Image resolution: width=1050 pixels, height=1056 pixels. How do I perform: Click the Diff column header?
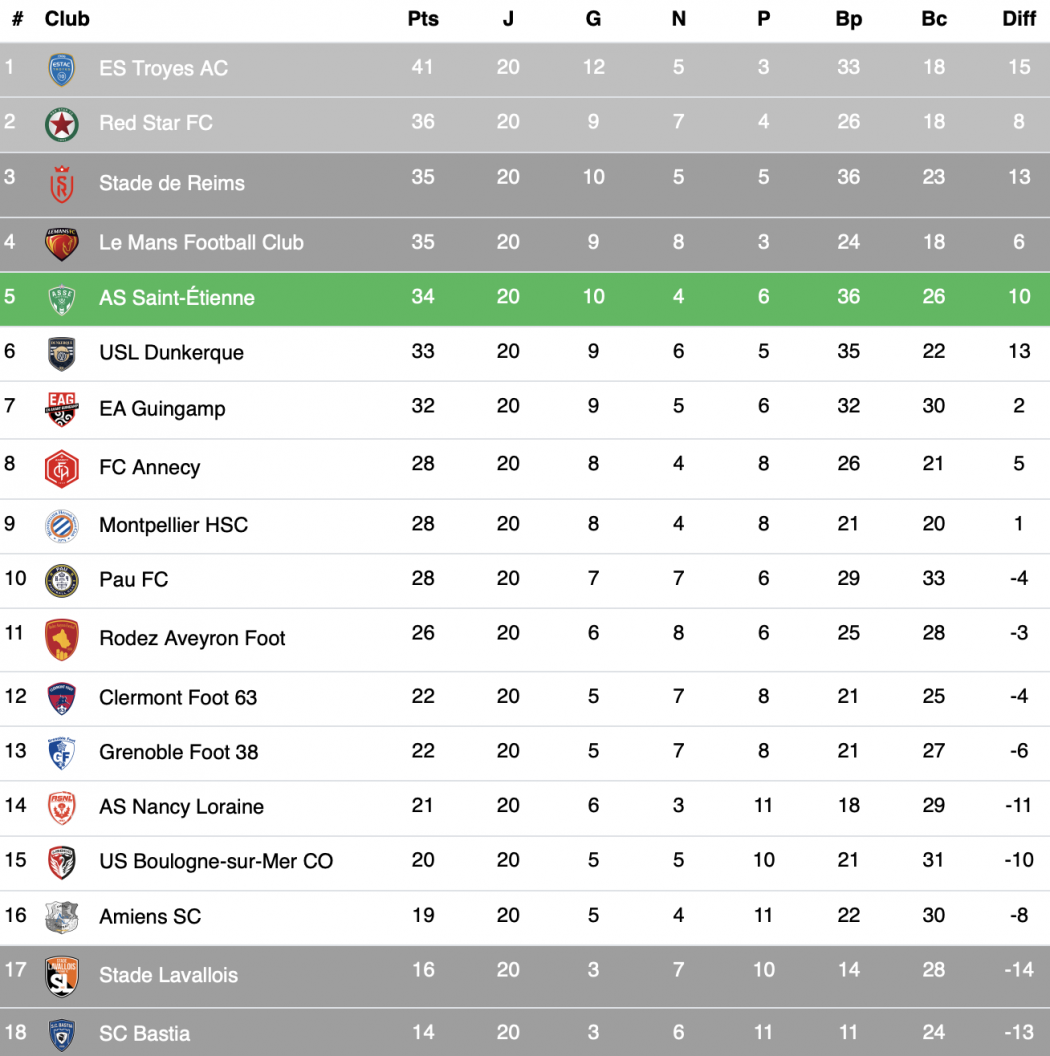pyautogui.click(x=1019, y=19)
